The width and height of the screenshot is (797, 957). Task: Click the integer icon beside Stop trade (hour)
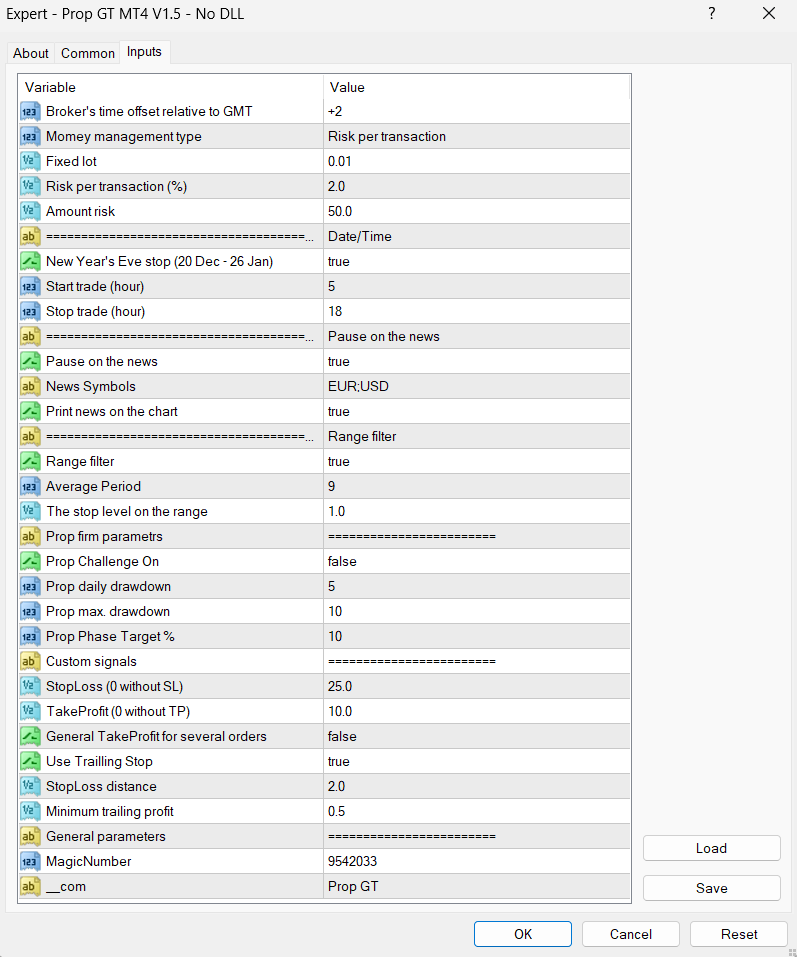click(30, 312)
